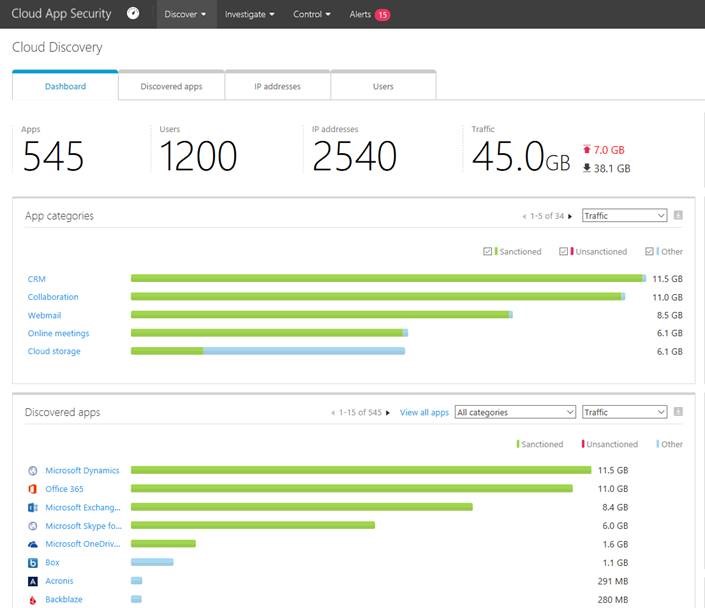Open the Discover menu
Image resolution: width=705 pixels, height=608 pixels.
(x=185, y=14)
